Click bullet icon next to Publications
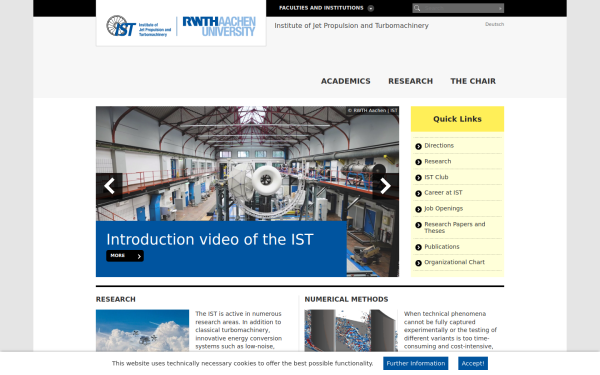 click(418, 247)
